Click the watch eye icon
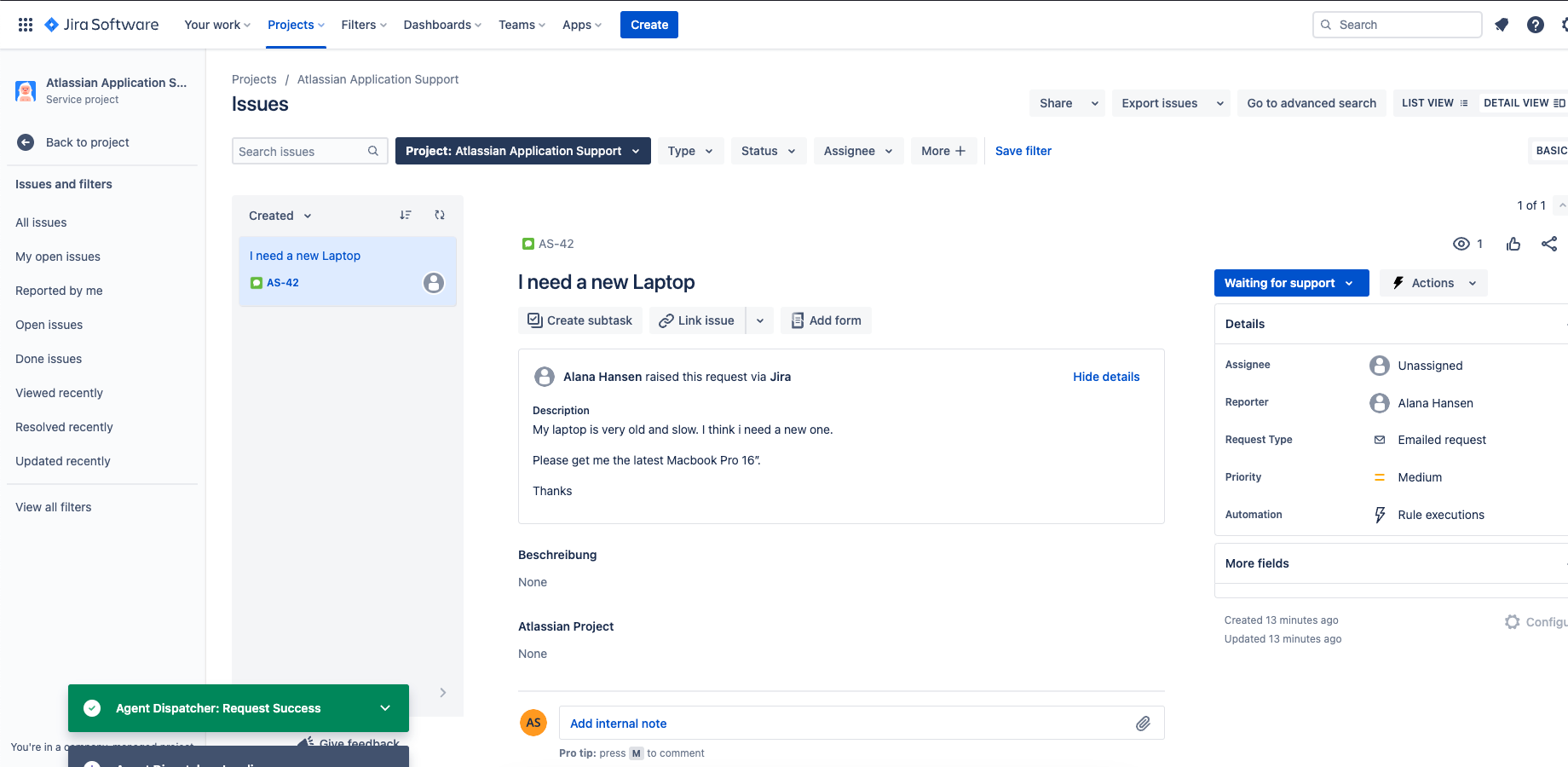 tap(1461, 244)
